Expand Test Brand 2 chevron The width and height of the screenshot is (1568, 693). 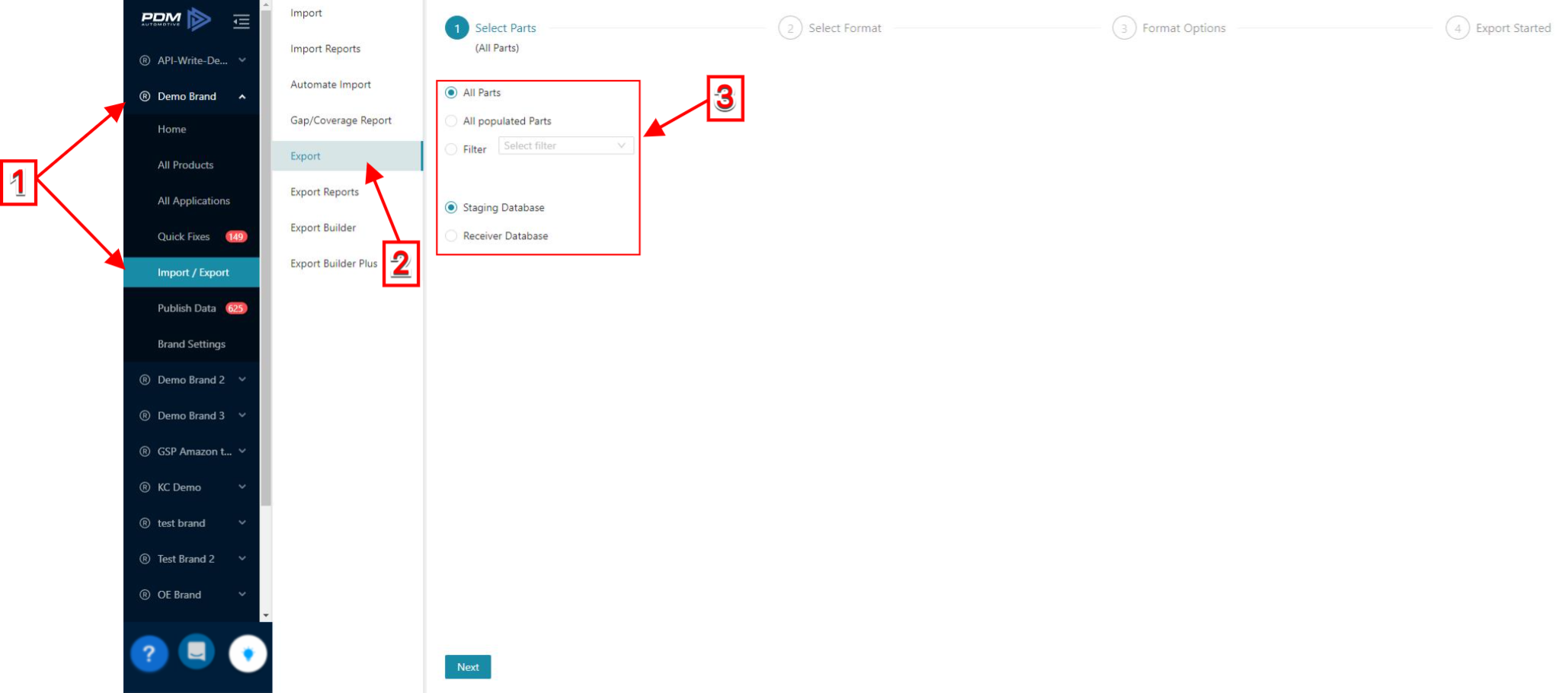coord(242,558)
